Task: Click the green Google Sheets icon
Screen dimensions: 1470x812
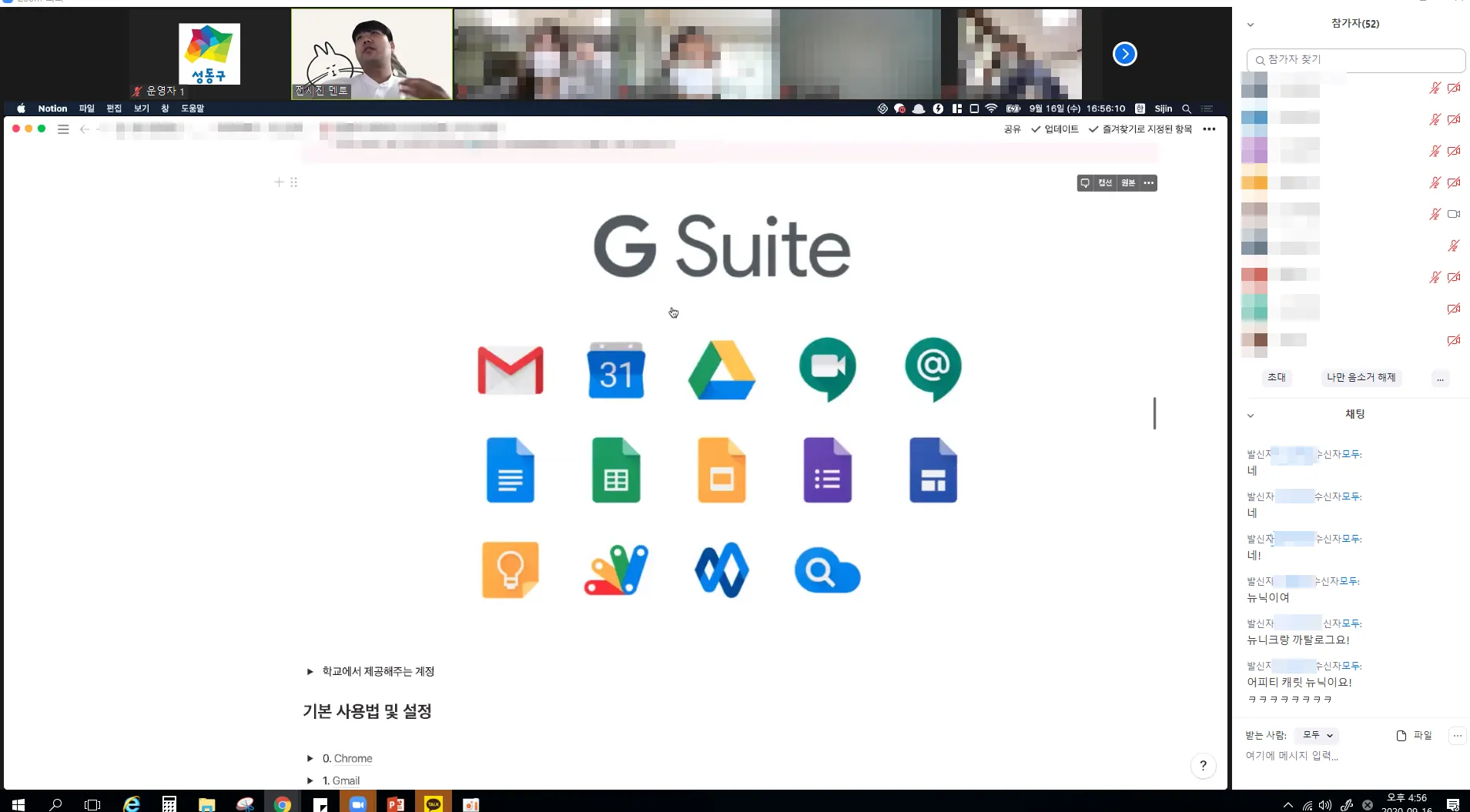Action: tap(616, 470)
